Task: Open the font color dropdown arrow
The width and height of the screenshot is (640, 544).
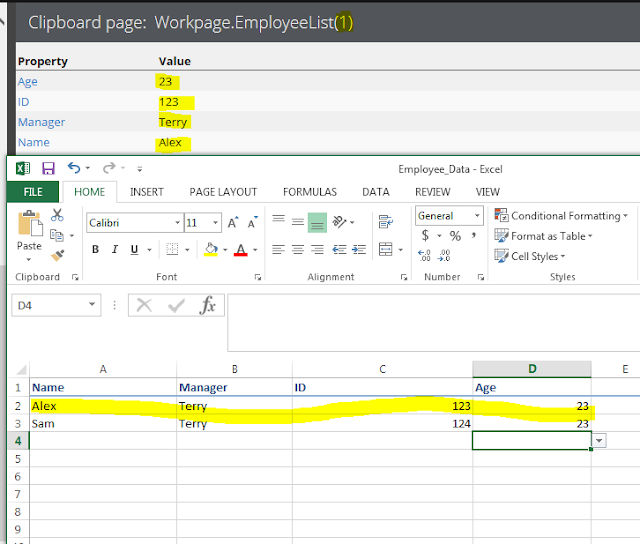Action: point(255,249)
